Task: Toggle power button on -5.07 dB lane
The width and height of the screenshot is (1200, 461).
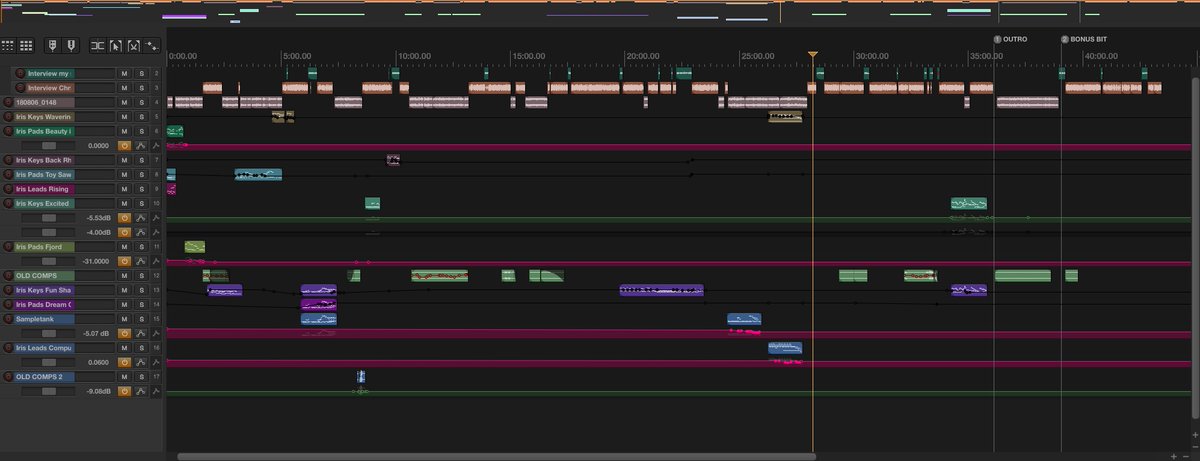Action: (x=125, y=333)
